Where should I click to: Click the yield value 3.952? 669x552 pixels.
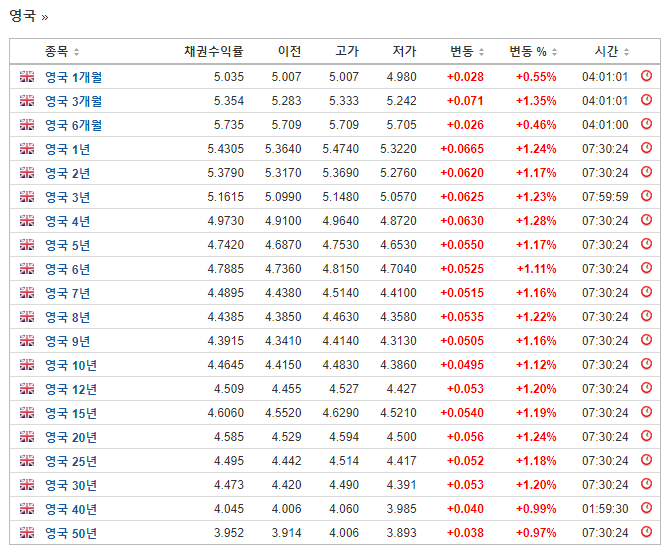[229, 532]
